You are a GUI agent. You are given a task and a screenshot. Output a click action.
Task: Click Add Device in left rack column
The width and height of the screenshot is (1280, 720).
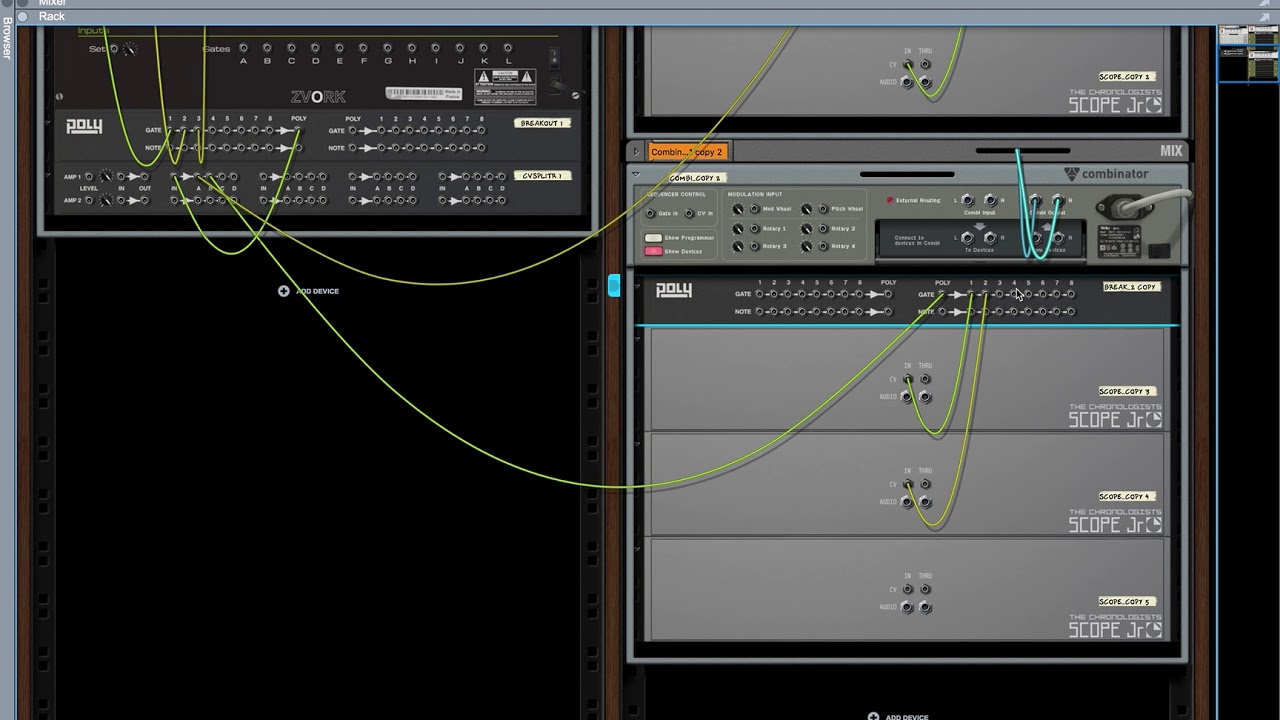tap(309, 291)
